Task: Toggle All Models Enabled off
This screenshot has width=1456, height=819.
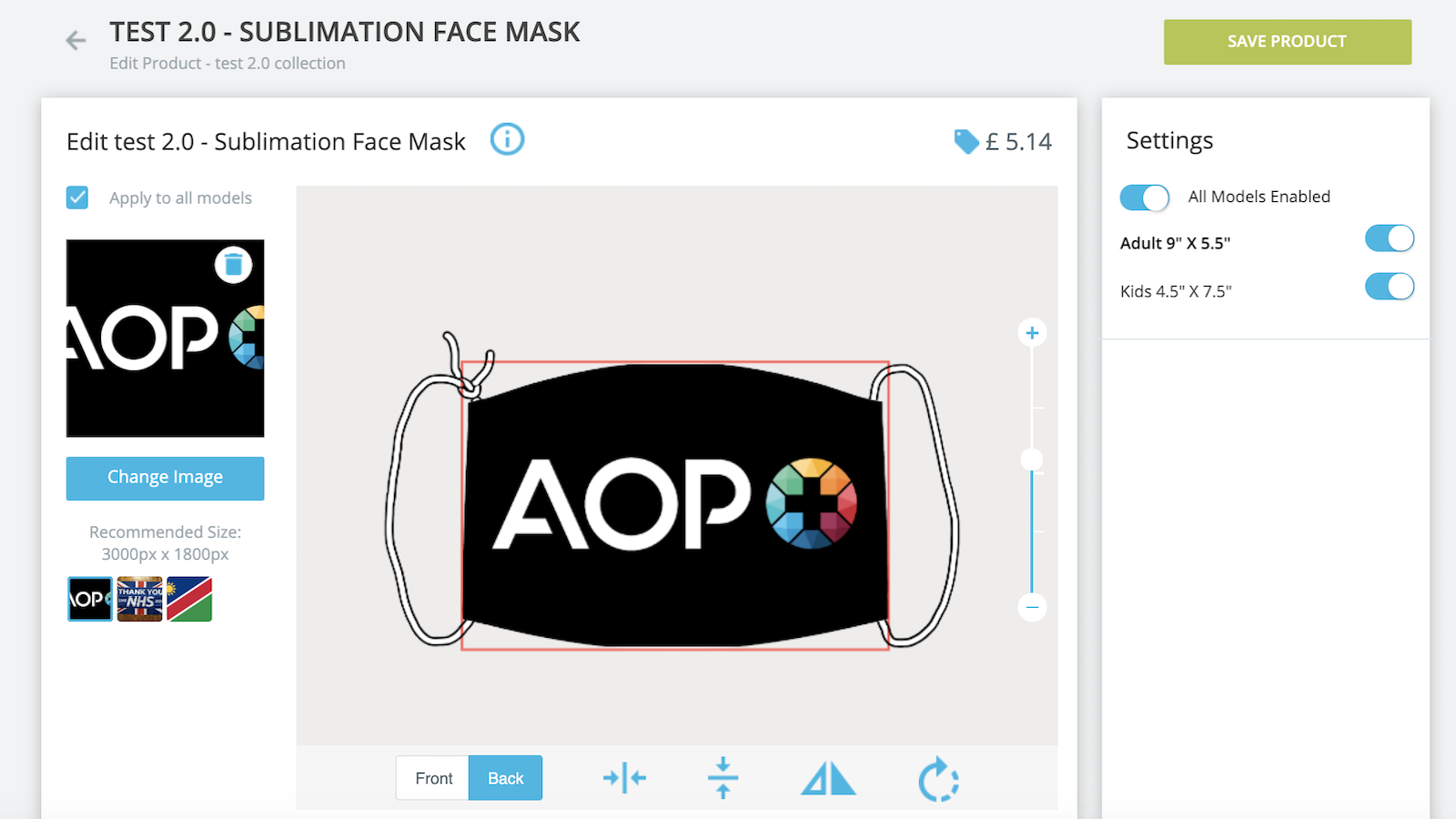Action: point(1144,197)
